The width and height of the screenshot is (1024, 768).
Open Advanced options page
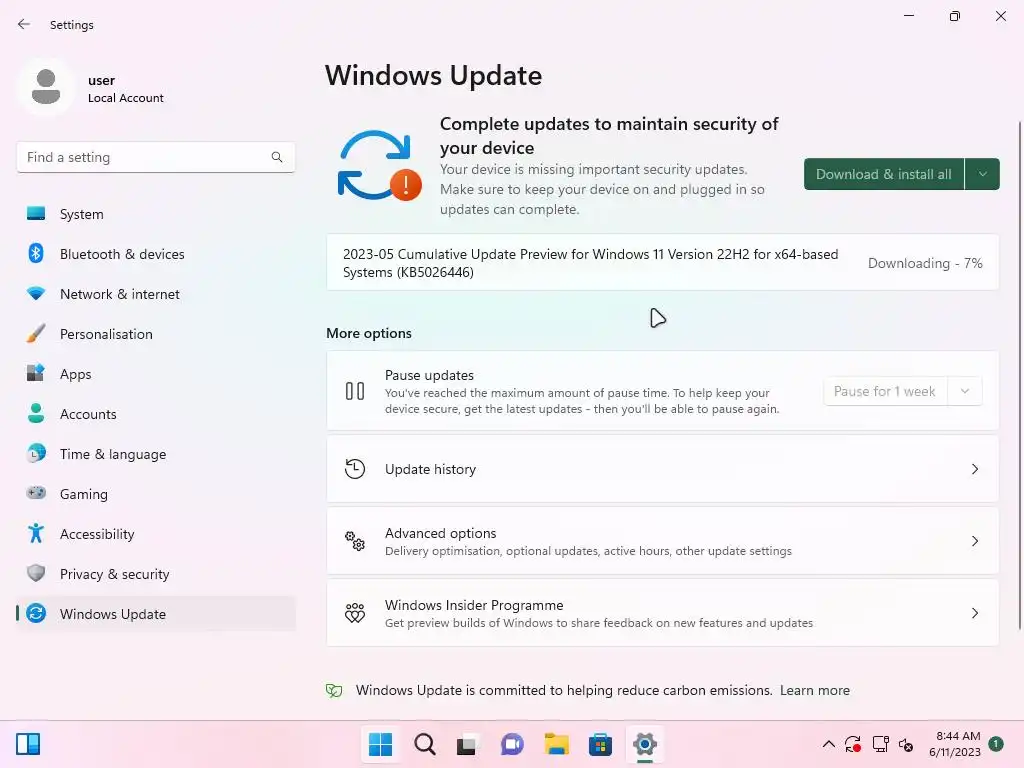point(662,541)
